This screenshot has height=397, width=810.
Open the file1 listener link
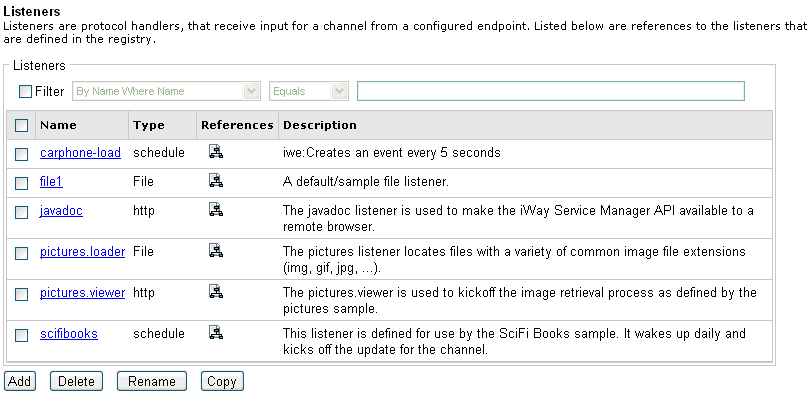(51, 182)
